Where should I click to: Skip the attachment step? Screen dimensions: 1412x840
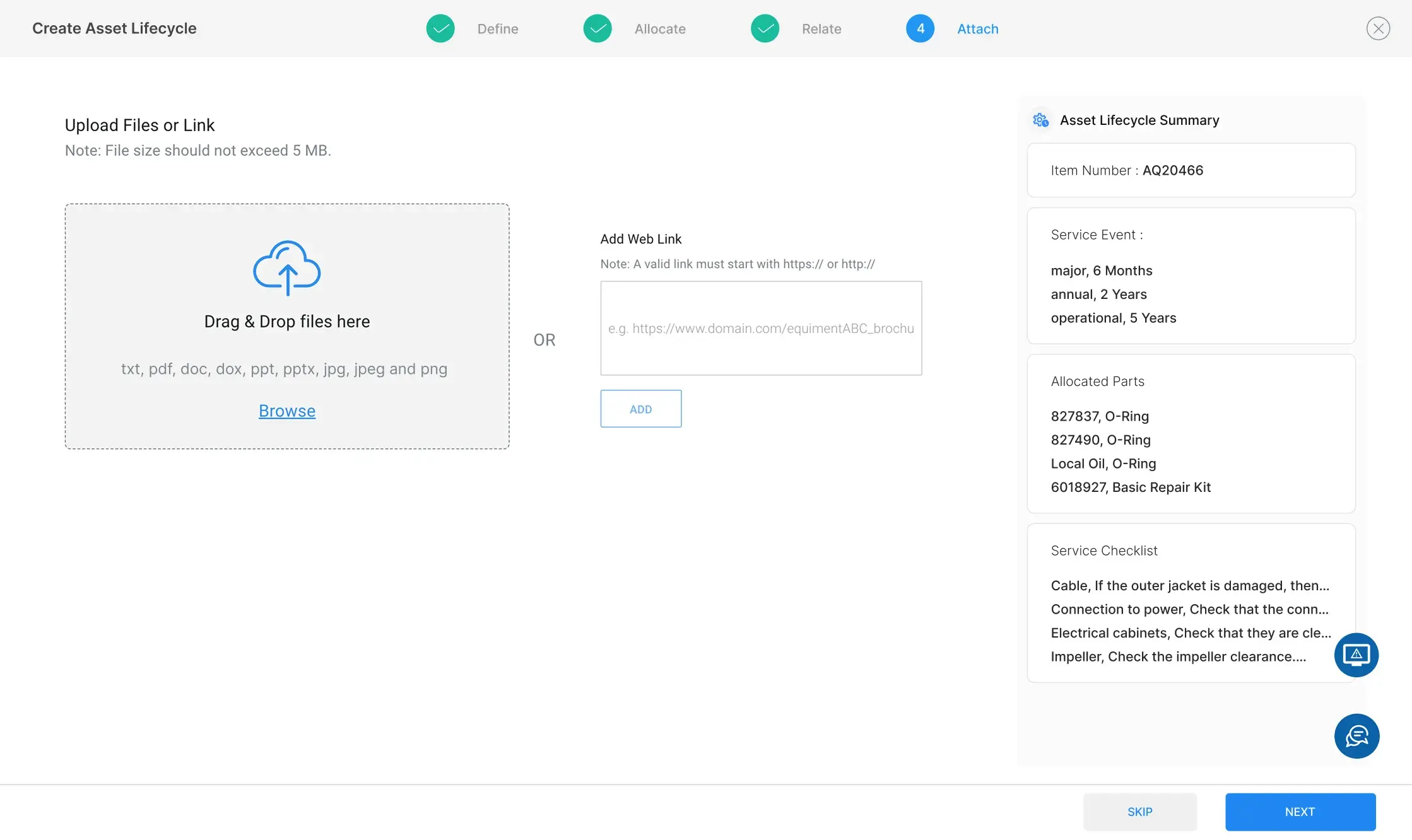[1140, 812]
